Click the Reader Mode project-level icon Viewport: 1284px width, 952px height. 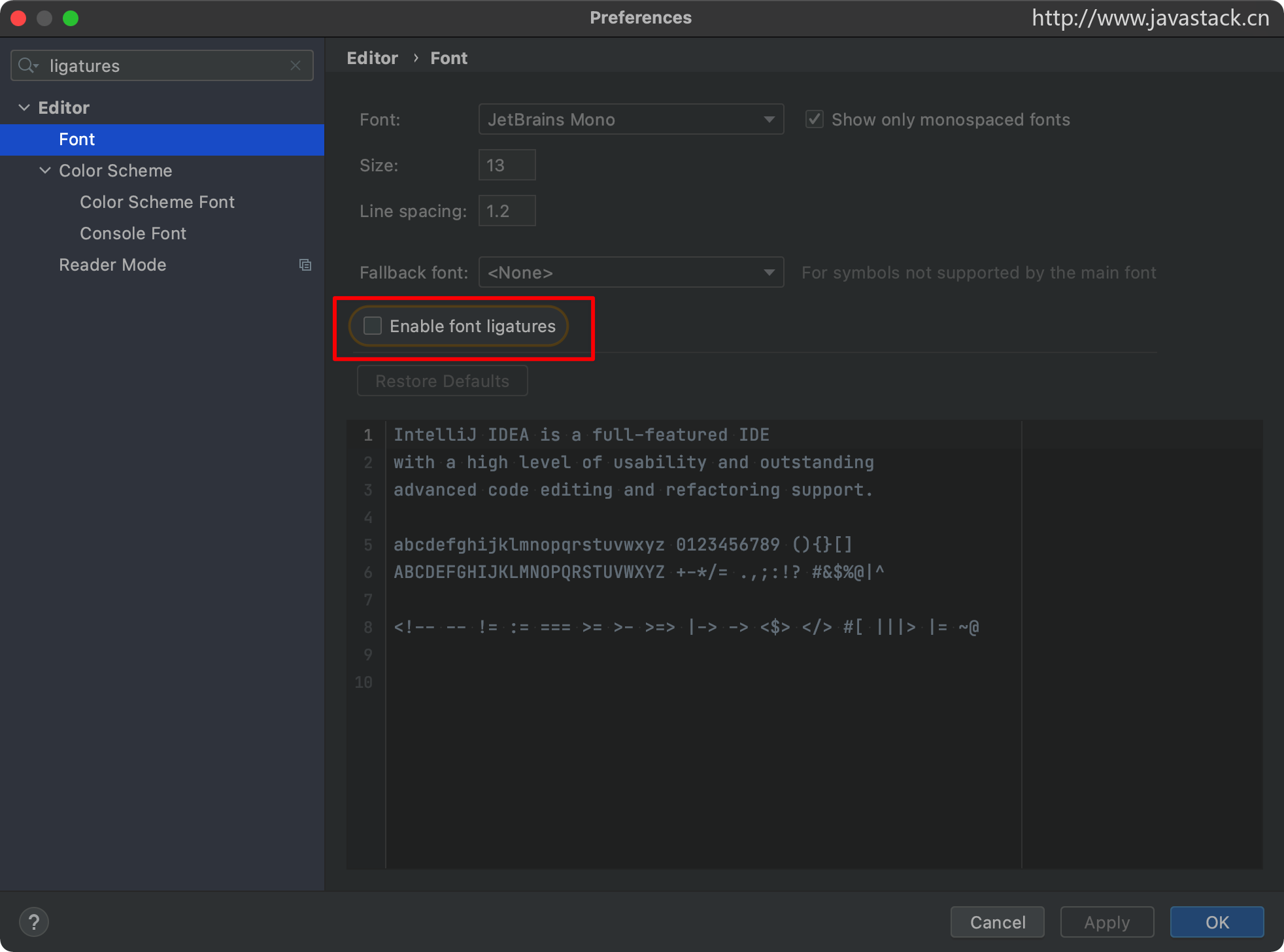point(305,265)
